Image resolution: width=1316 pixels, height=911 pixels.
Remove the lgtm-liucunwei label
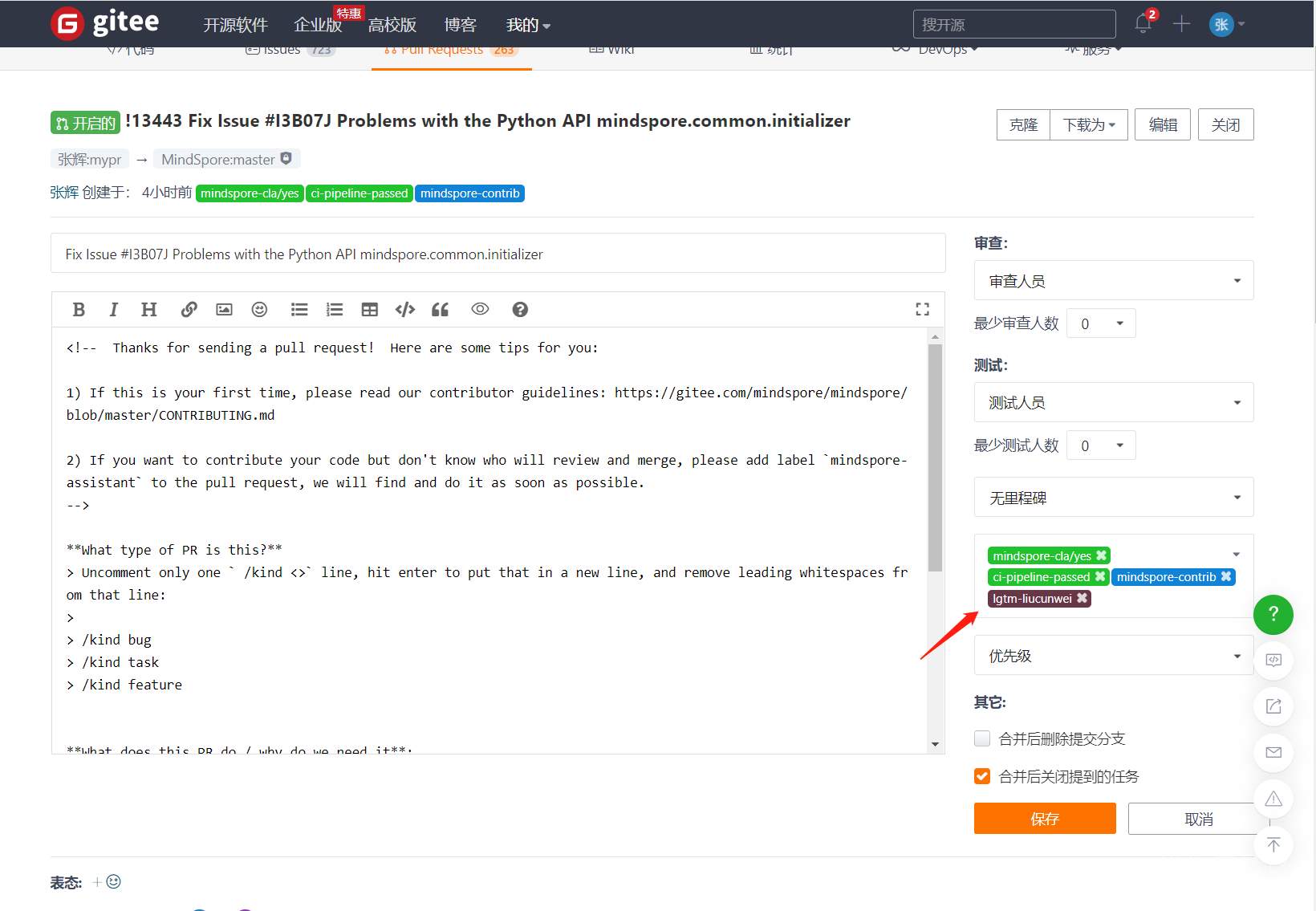tap(1082, 598)
